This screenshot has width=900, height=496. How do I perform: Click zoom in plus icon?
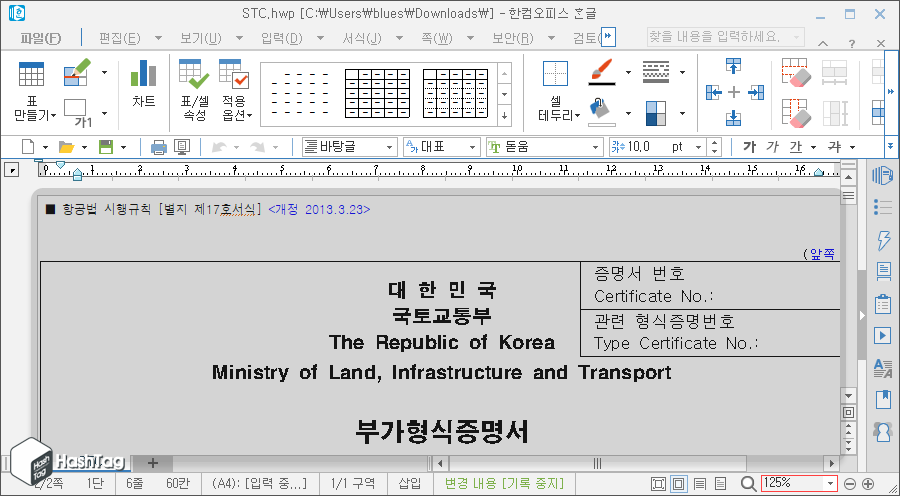pyautogui.click(x=868, y=484)
